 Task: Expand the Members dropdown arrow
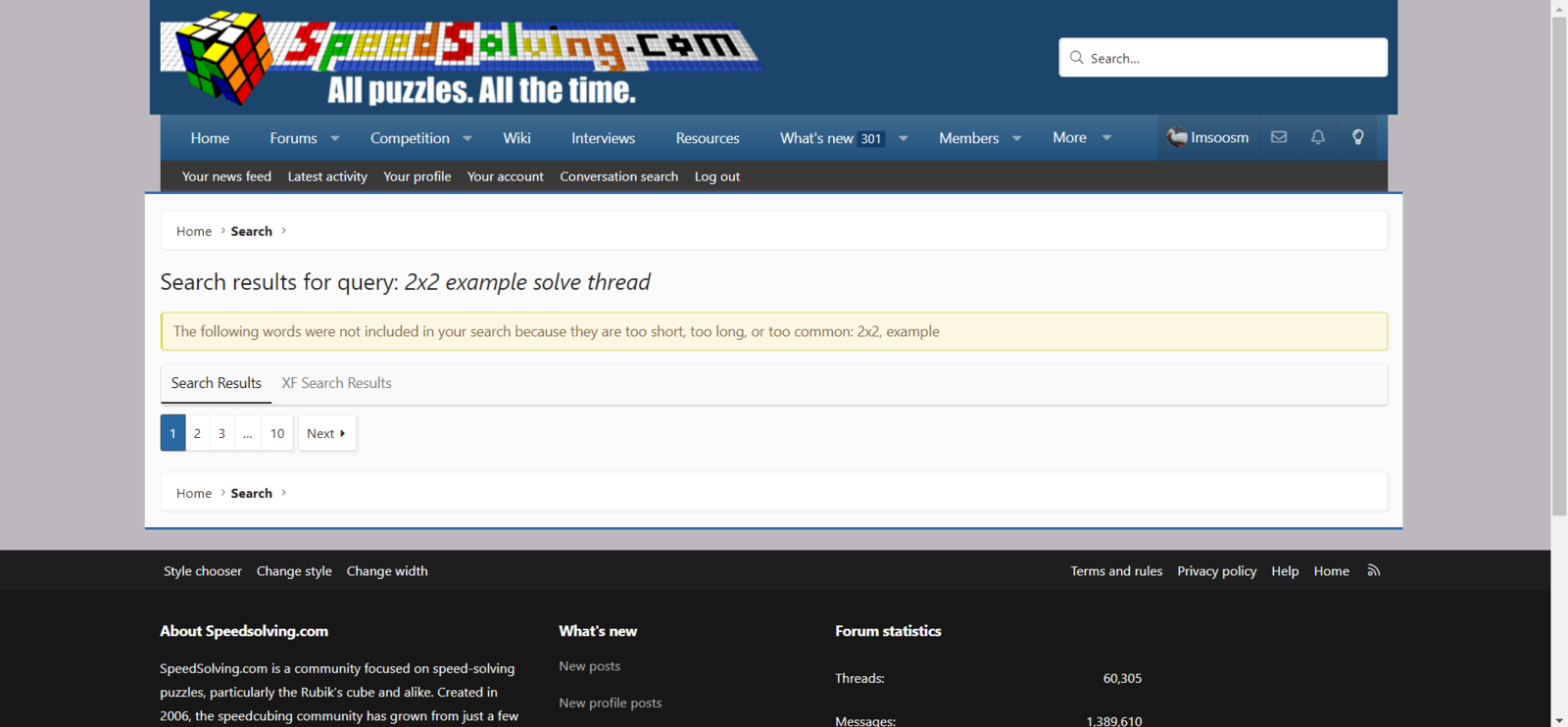(x=1017, y=138)
